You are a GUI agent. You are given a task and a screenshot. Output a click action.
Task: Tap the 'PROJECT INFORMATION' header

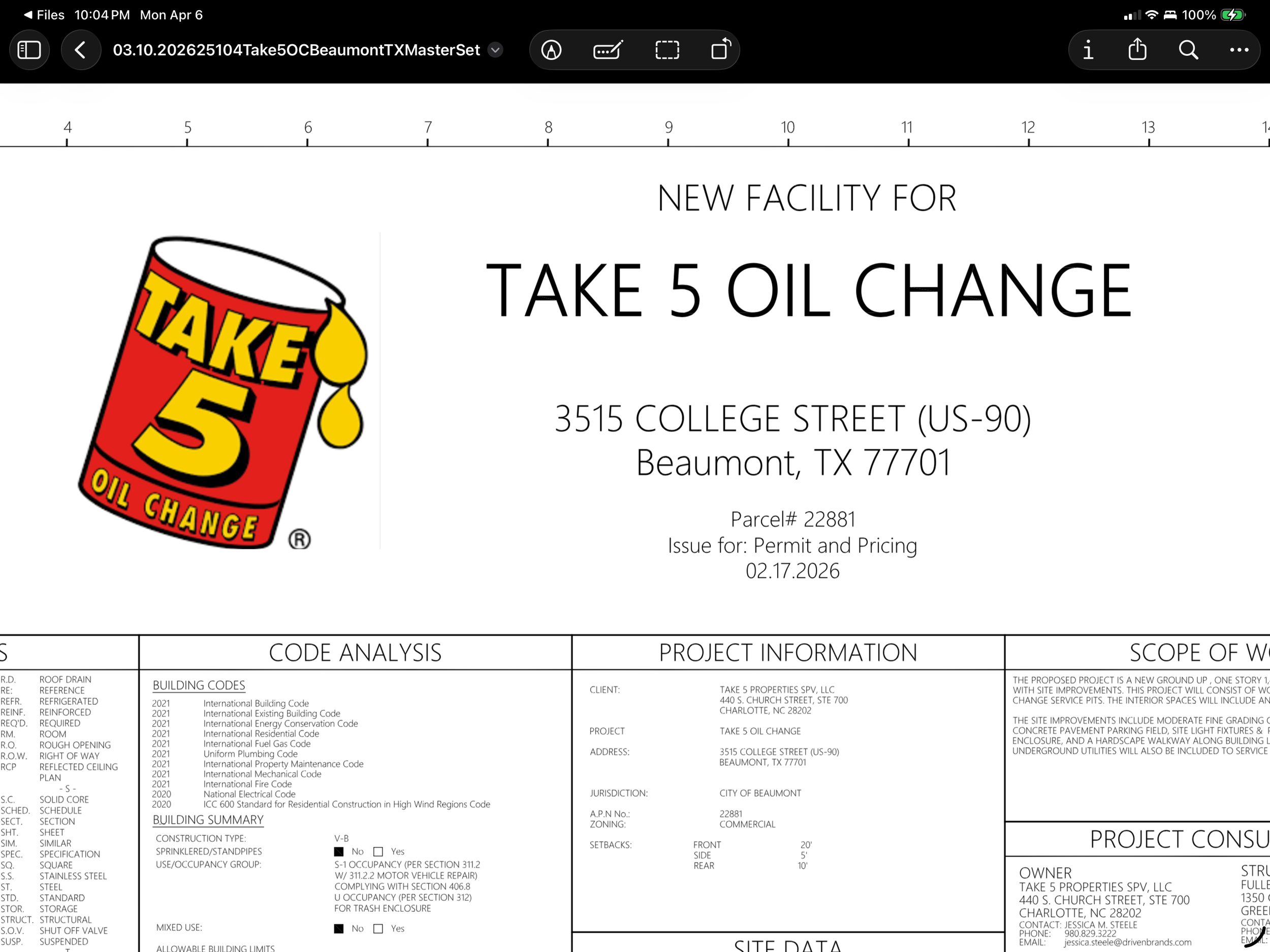pos(788,653)
